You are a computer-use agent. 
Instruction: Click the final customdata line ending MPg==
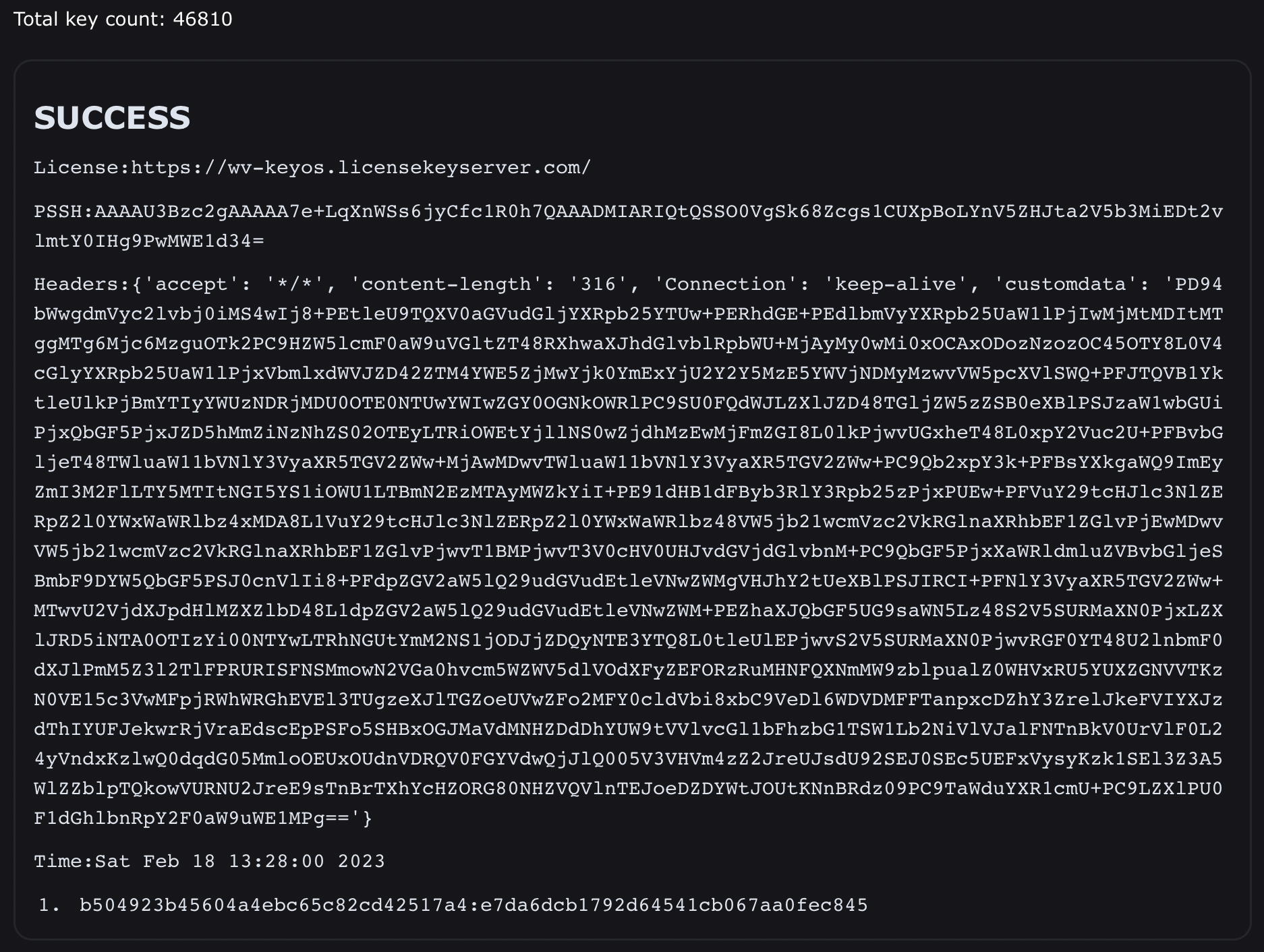click(x=203, y=819)
